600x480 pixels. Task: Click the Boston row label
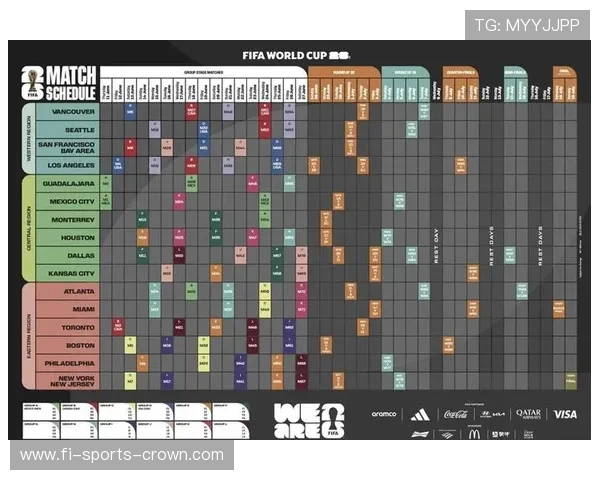[x=68, y=345]
